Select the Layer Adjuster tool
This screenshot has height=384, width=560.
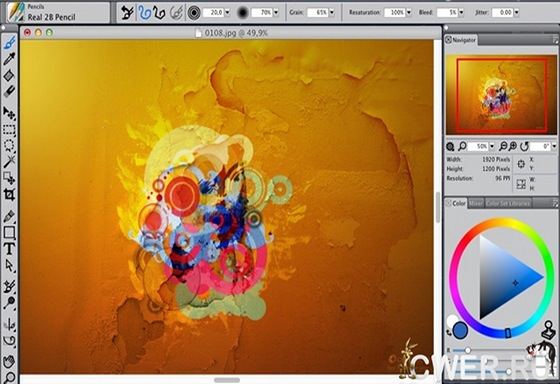coord(9,113)
